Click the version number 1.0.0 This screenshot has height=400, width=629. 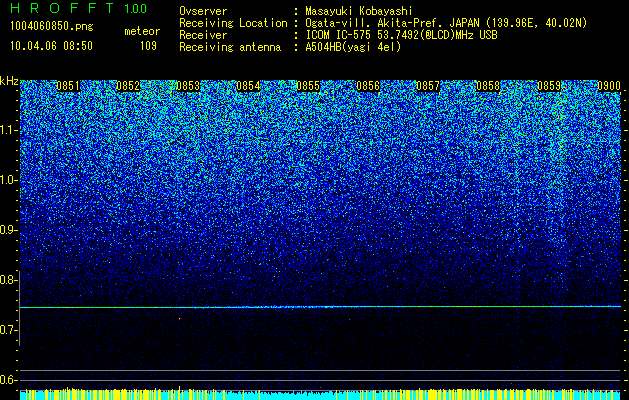[135, 8]
